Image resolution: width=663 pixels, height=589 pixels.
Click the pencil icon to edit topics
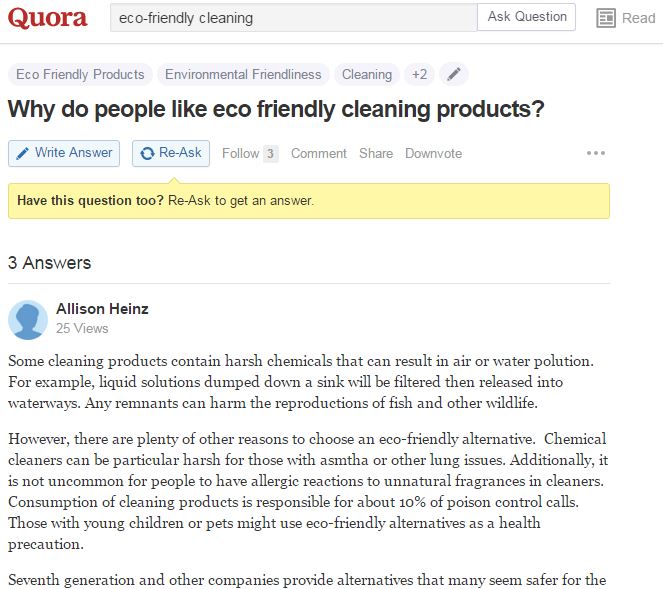[x=454, y=74]
